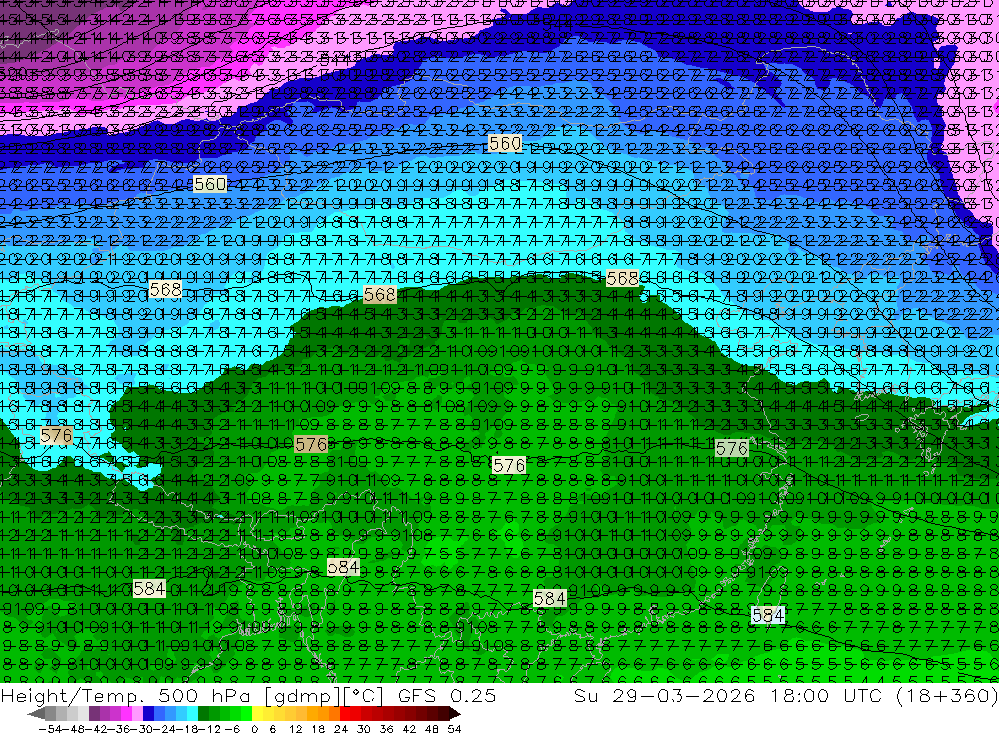Click the '-42' legend value
This screenshot has width=1000, height=733.
pyautogui.click(x=98, y=729)
